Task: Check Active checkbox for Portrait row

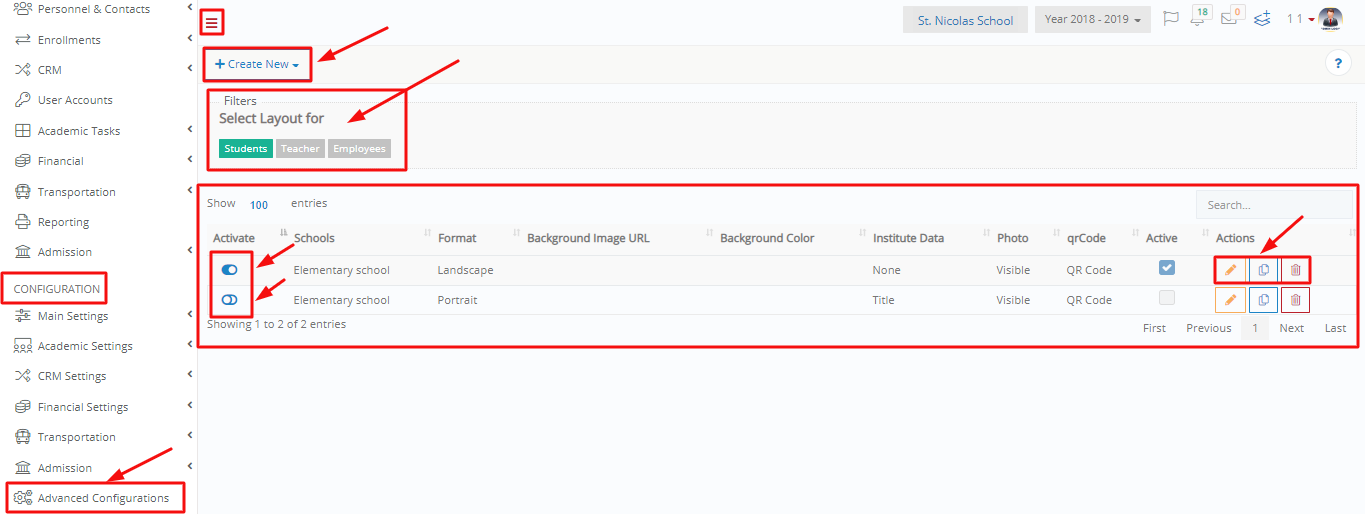Action: [x=1166, y=297]
